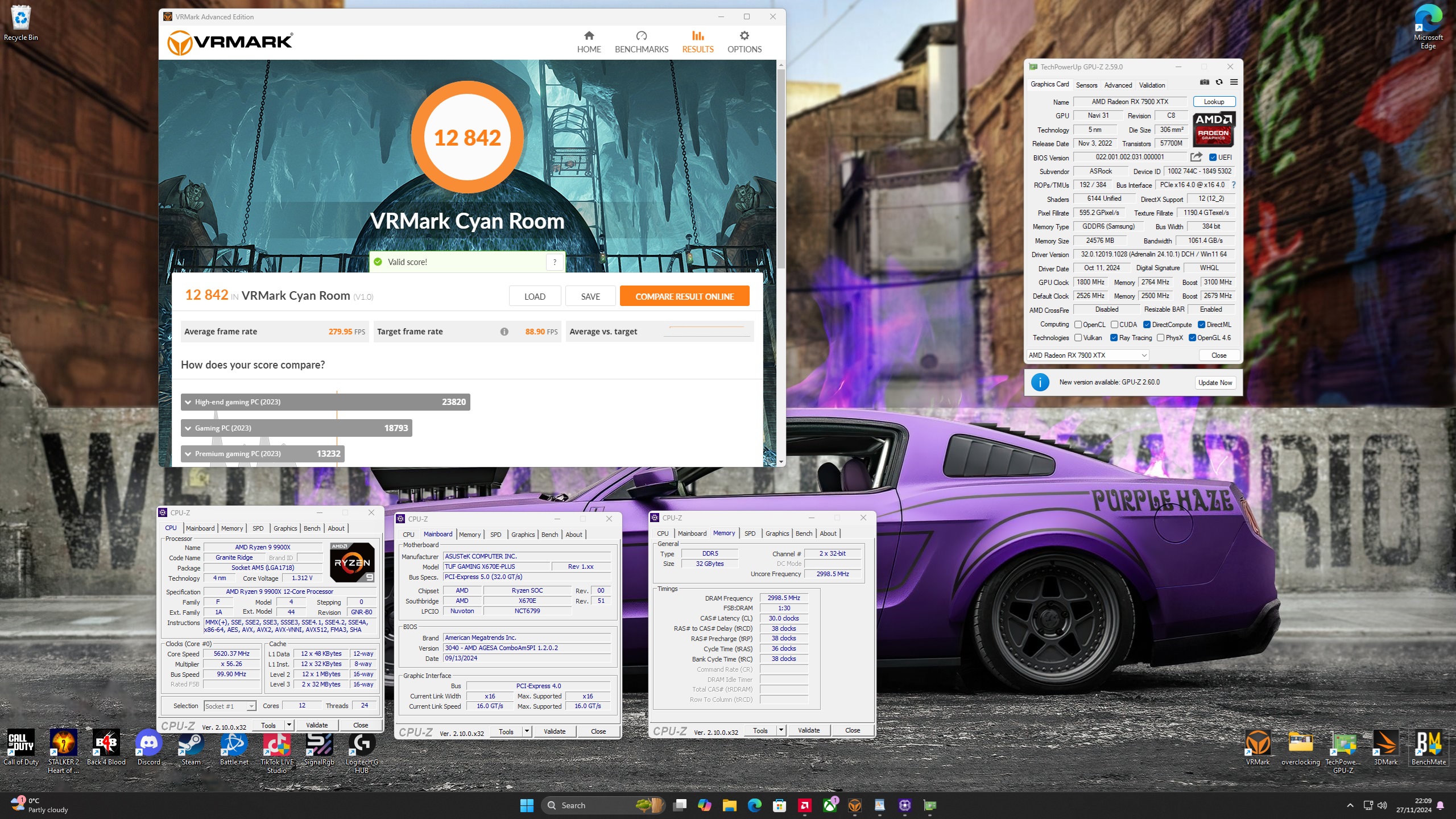Switch to the Validation tab in GPU-Z
1456x819 pixels.
1152,85
